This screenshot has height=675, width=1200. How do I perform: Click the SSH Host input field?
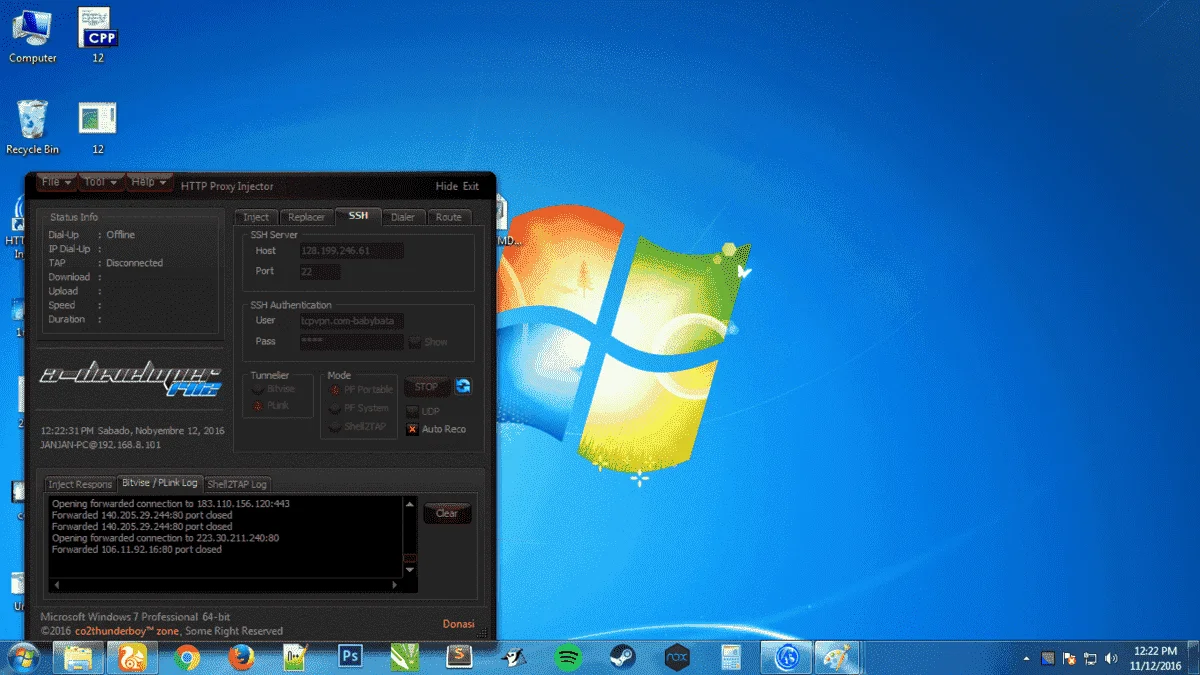[x=351, y=251]
